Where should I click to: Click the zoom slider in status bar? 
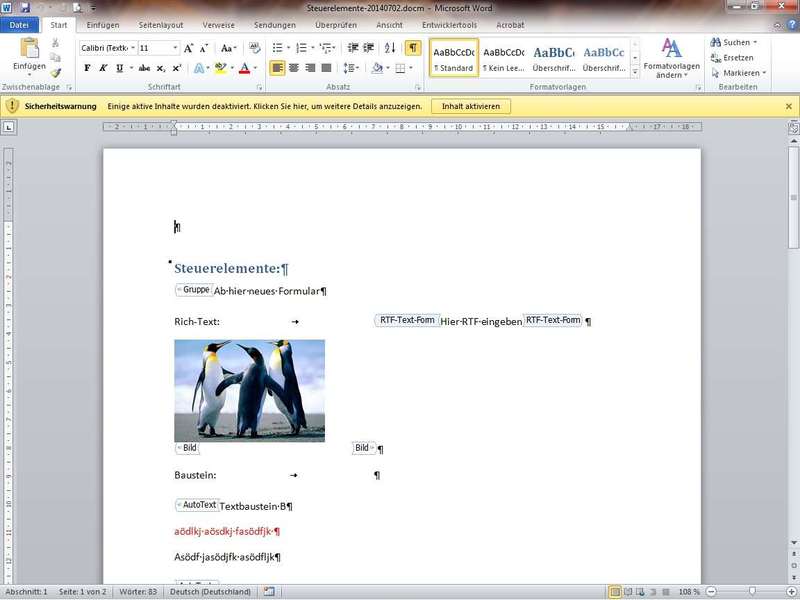751,592
